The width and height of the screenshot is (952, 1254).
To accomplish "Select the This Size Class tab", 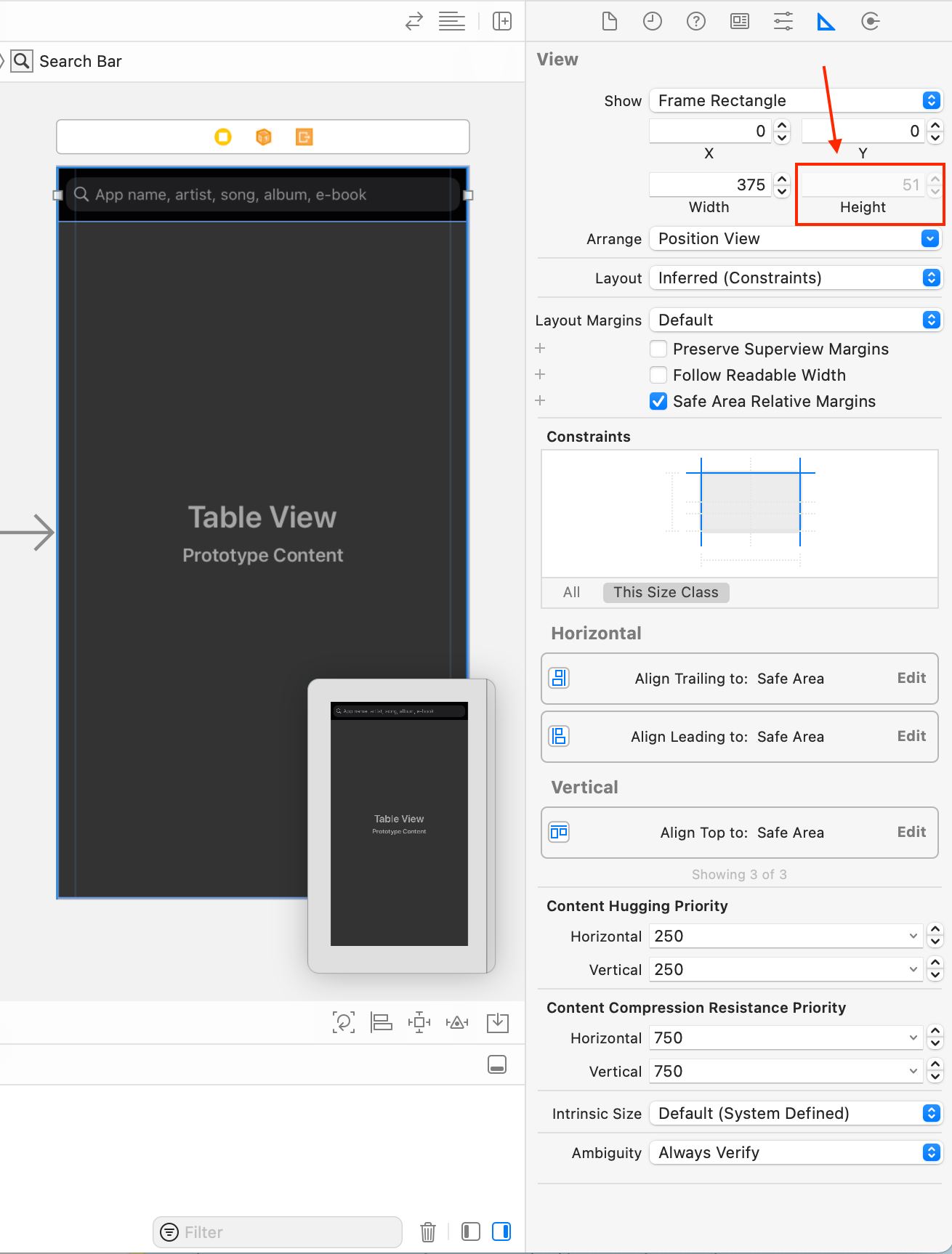I will point(666,593).
